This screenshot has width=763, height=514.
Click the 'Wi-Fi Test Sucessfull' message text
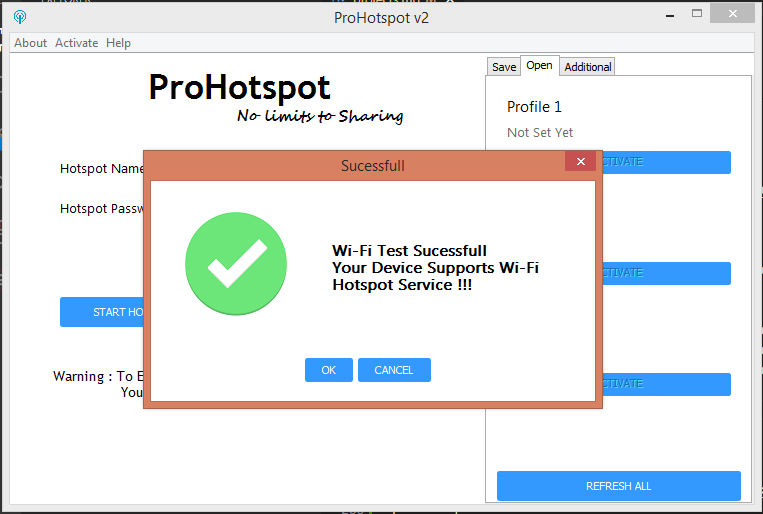(x=409, y=251)
